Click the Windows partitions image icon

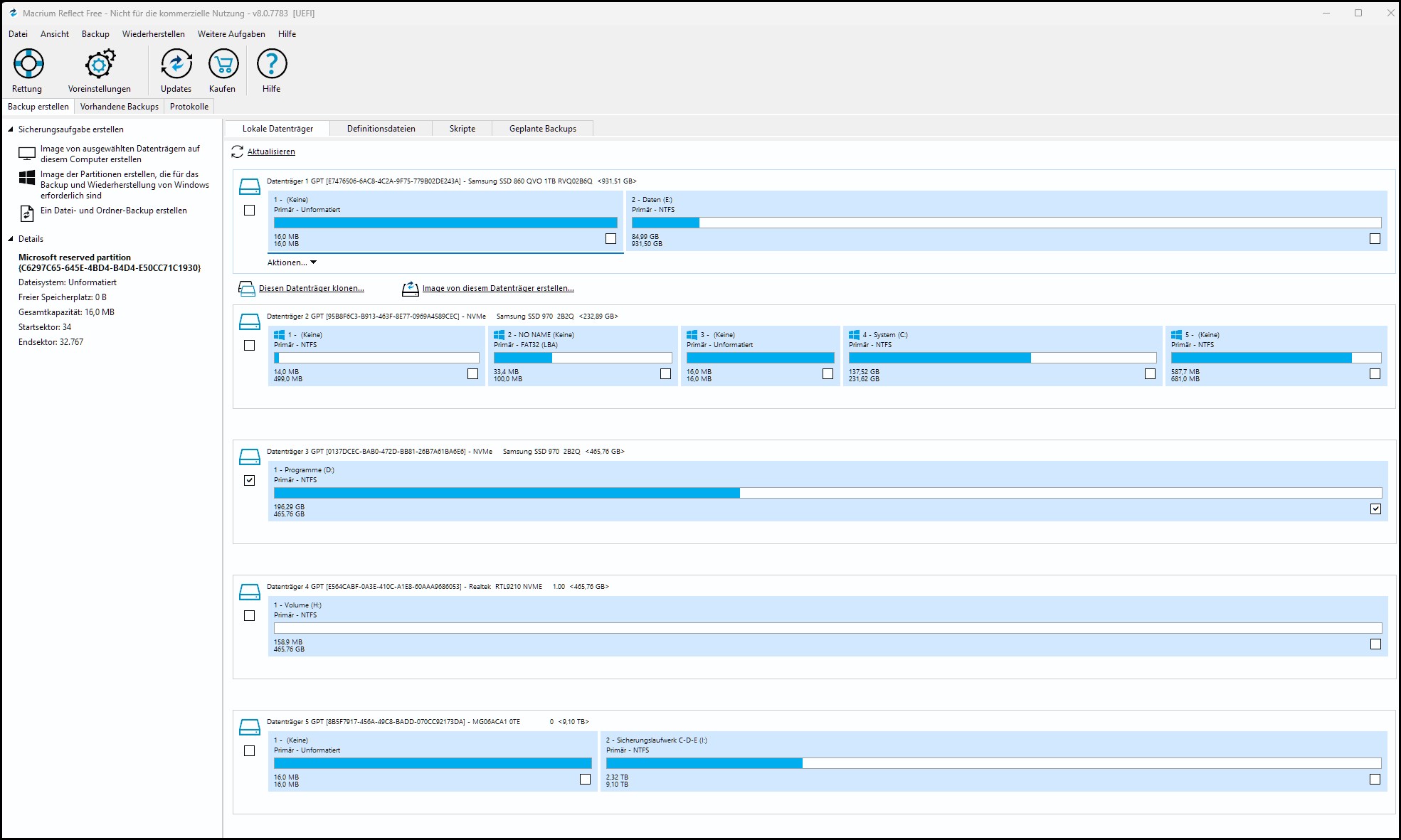pos(27,178)
